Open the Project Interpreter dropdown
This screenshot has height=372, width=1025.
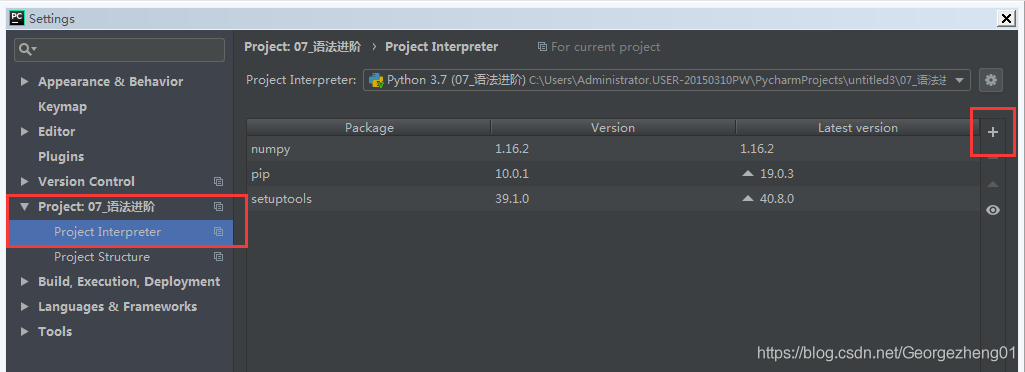point(667,80)
